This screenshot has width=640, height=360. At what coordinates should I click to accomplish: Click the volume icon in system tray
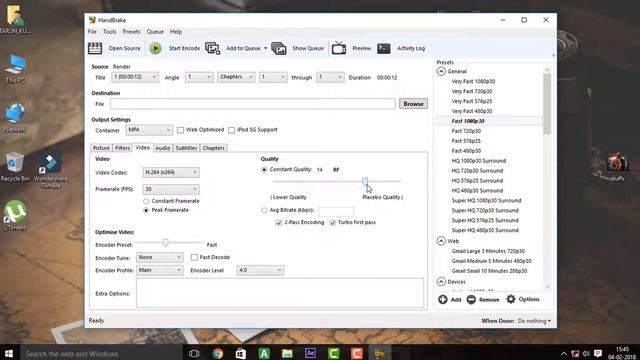586,353
